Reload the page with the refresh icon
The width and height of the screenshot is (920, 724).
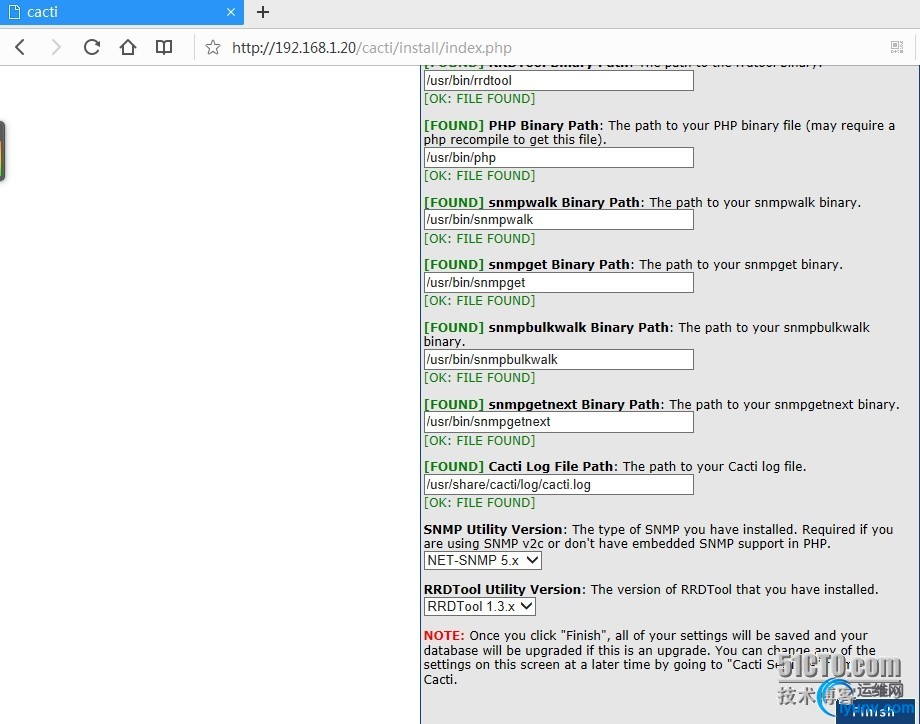92,47
